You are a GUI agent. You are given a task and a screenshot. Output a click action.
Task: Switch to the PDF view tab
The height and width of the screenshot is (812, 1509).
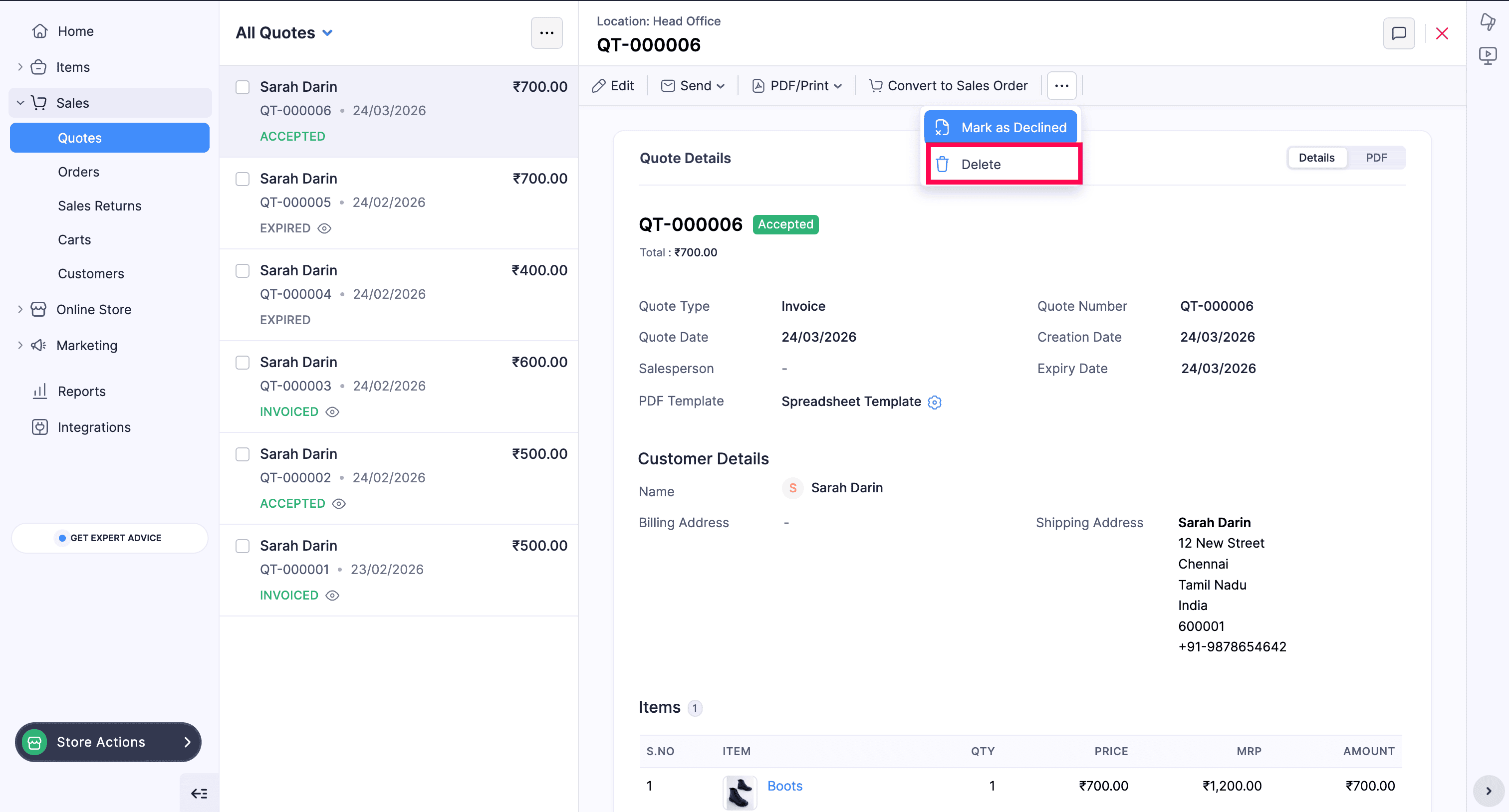tap(1376, 158)
